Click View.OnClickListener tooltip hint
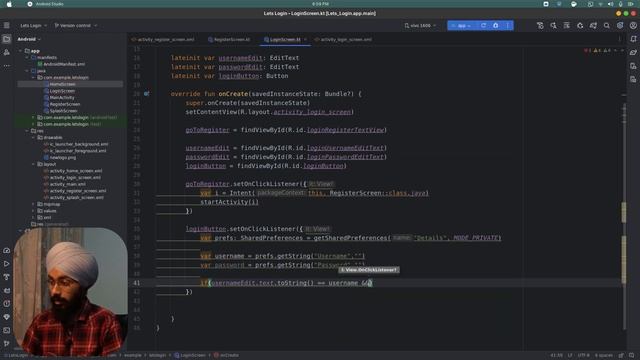This screenshot has height=360, width=640. tap(369, 270)
